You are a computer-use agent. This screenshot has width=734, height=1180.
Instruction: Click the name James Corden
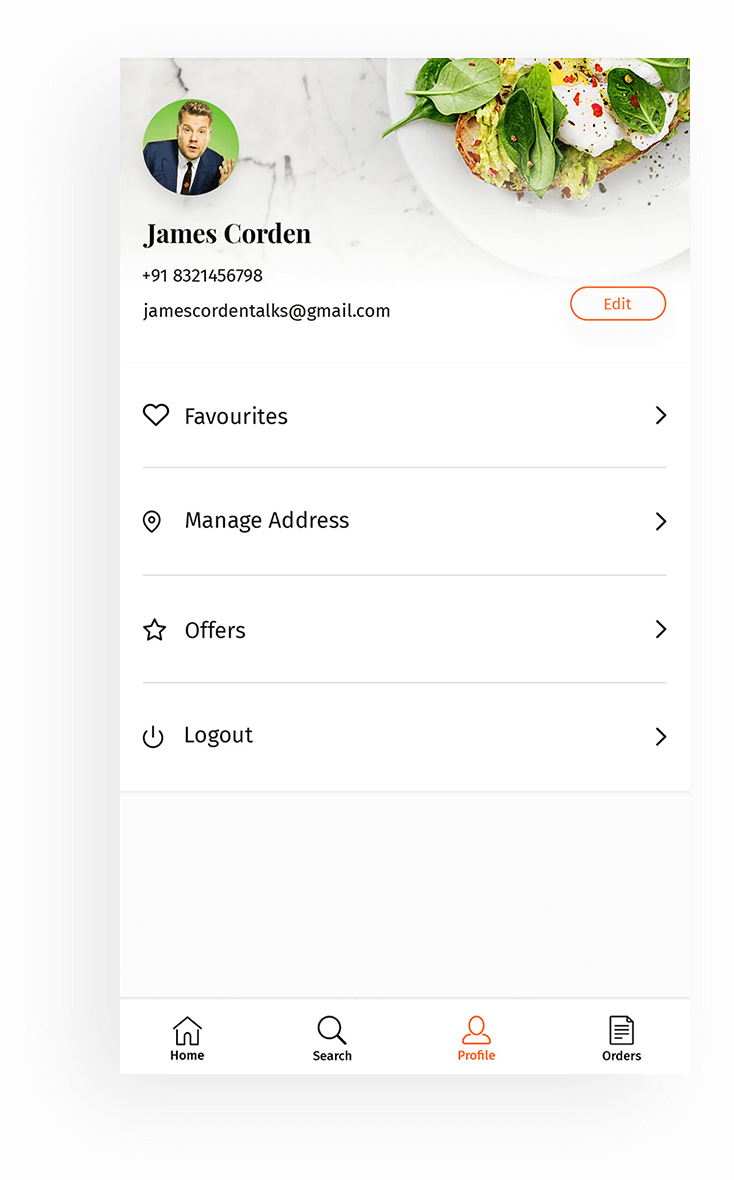click(x=227, y=234)
